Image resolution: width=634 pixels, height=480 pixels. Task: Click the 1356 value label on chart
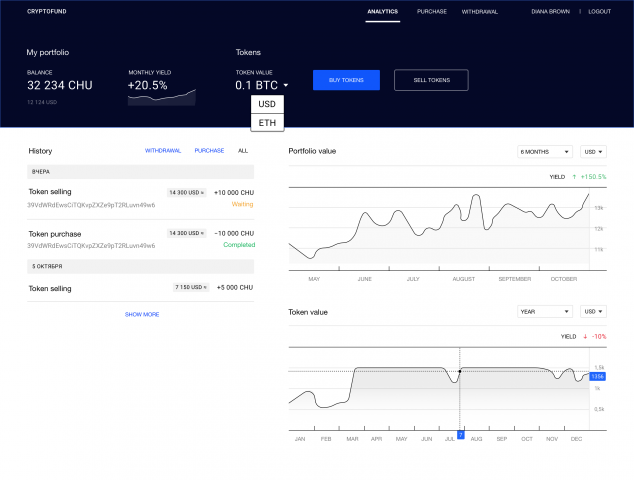click(x=598, y=376)
